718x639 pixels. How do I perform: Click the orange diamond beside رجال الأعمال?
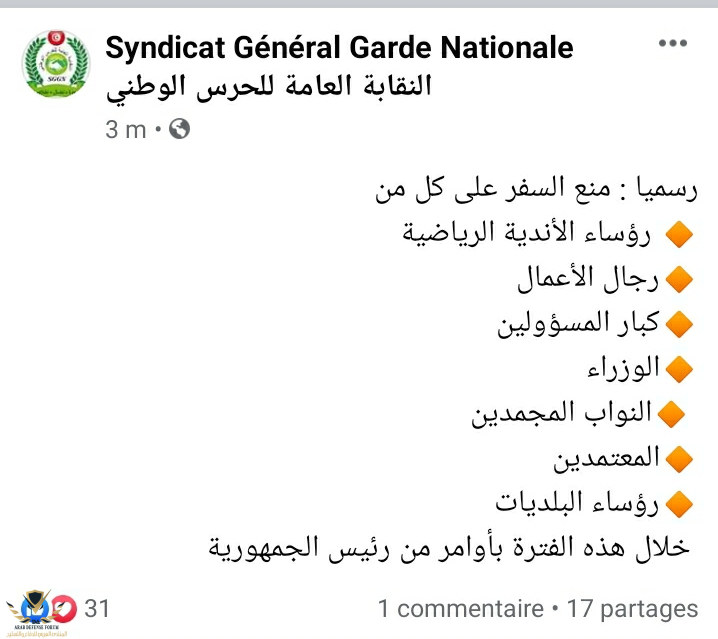[679, 279]
